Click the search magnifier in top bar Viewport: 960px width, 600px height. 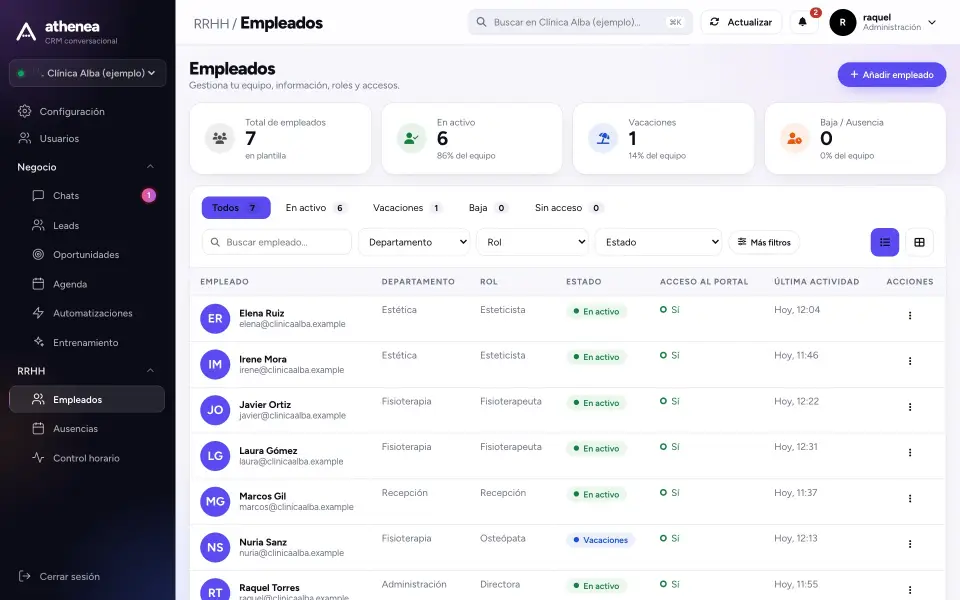point(481,22)
